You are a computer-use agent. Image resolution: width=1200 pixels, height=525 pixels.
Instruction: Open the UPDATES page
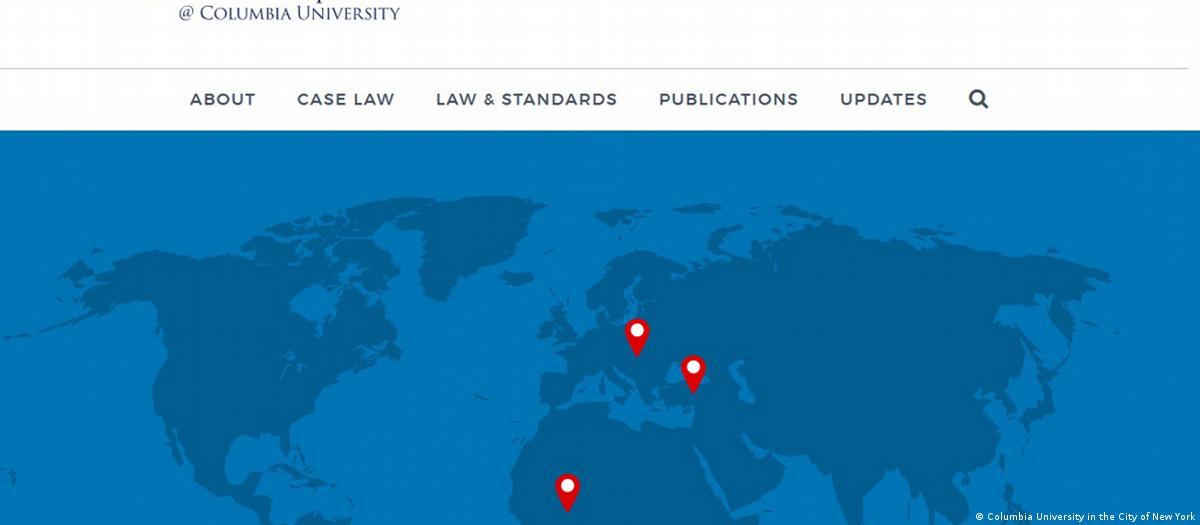(883, 99)
